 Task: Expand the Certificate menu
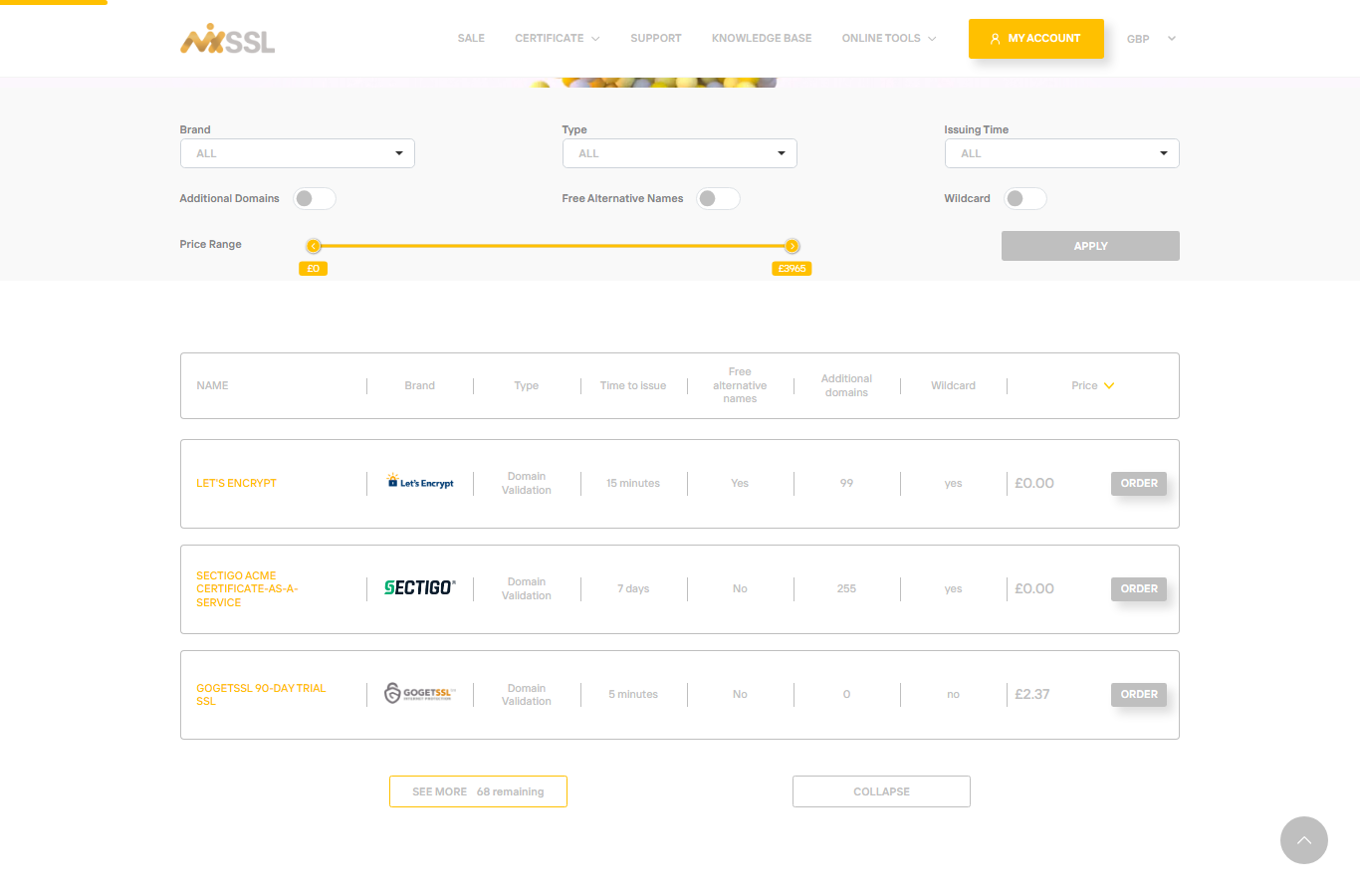point(558,39)
